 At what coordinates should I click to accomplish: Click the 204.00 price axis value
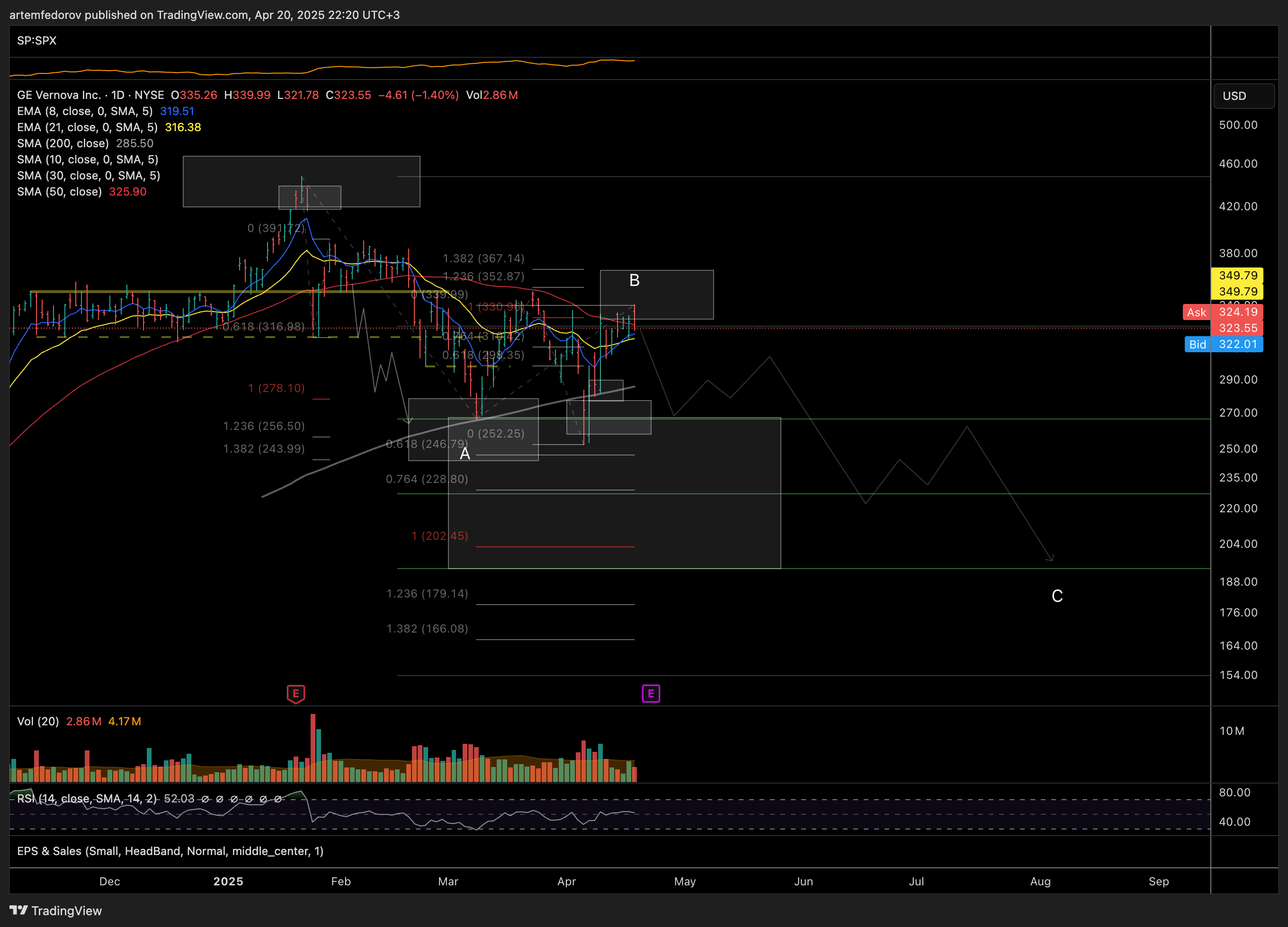1238,544
